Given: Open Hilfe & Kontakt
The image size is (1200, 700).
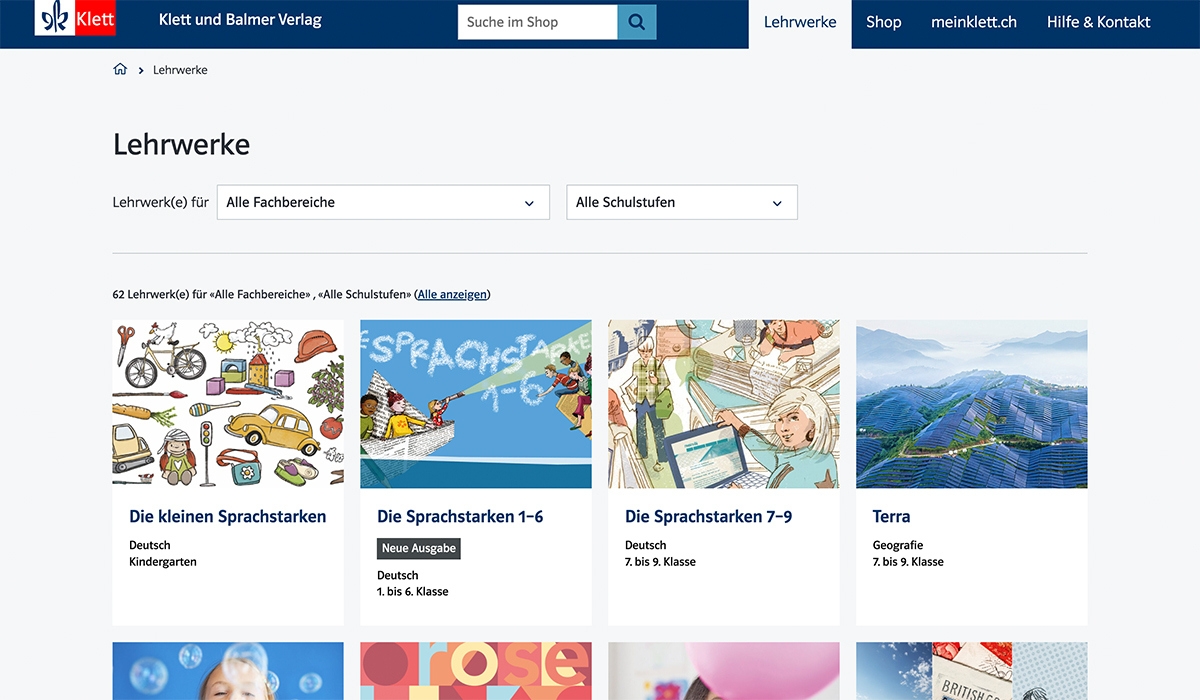Looking at the screenshot, I should pos(1099,22).
